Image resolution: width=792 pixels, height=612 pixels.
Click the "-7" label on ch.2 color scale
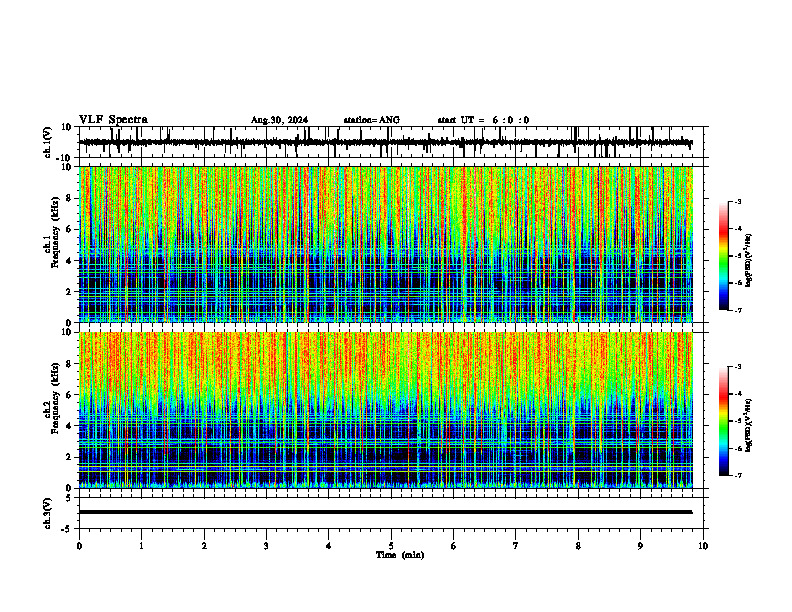pos(738,475)
